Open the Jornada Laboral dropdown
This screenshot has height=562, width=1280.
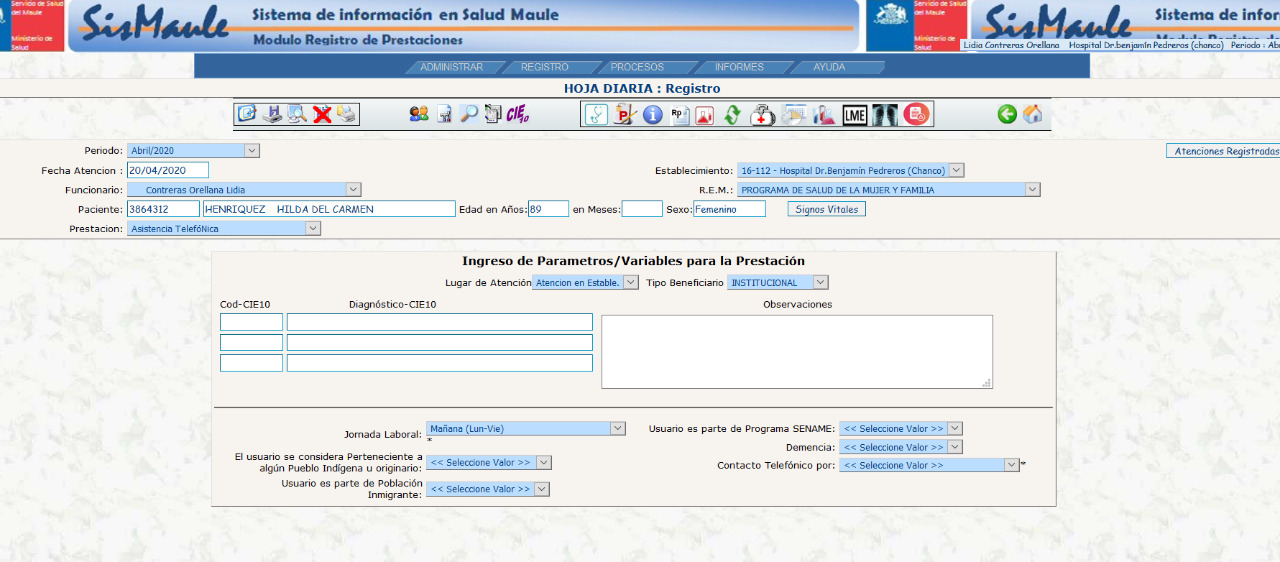617,428
